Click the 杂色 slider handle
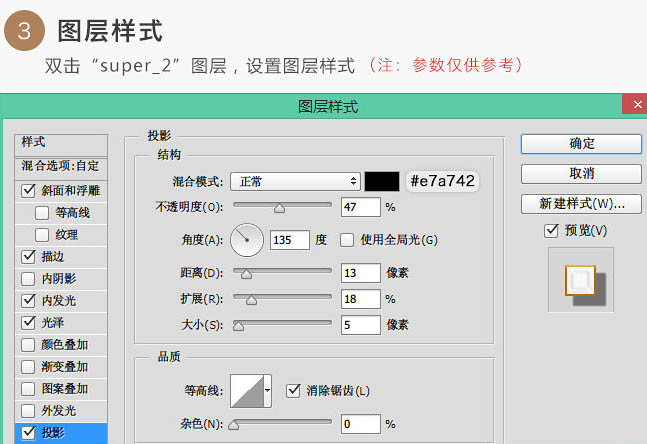Screen dimensions: 647x444 (234, 425)
